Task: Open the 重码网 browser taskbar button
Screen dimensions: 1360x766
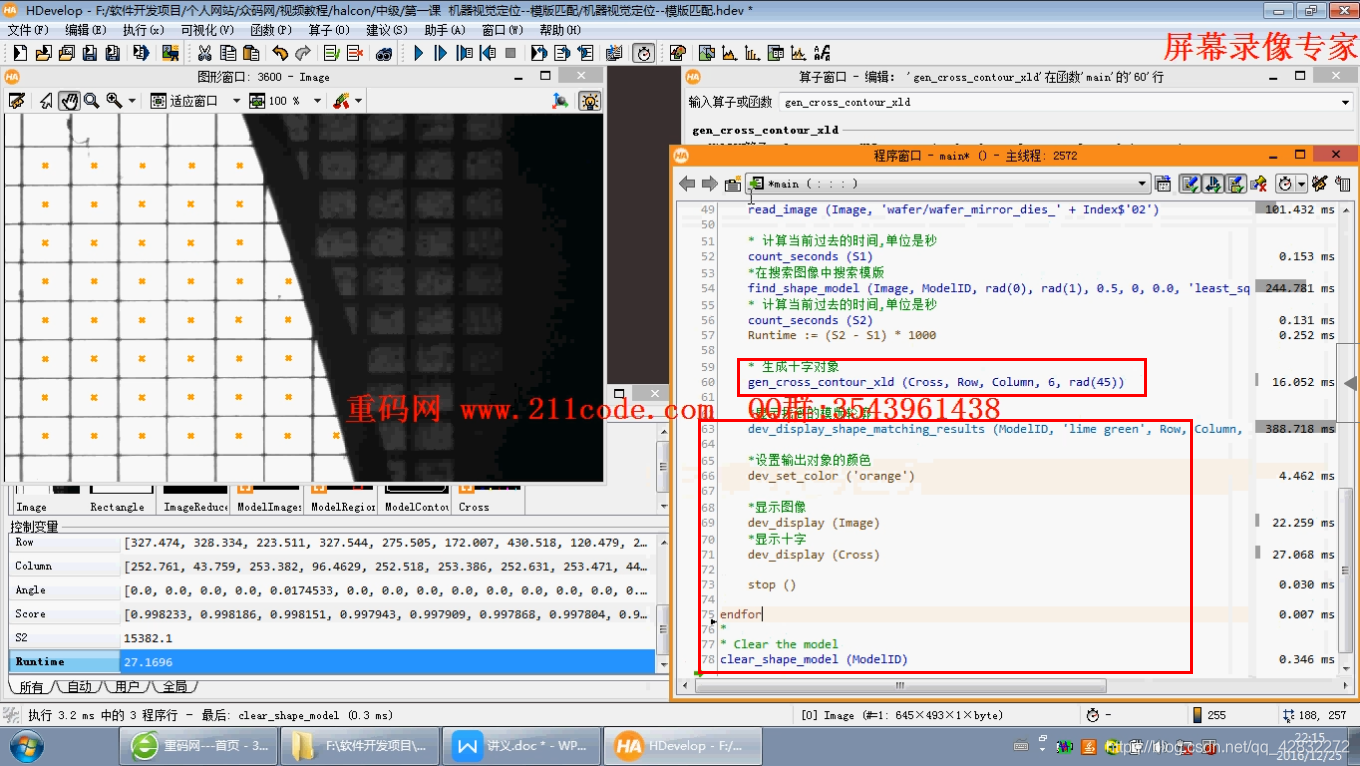Action: coord(199,746)
